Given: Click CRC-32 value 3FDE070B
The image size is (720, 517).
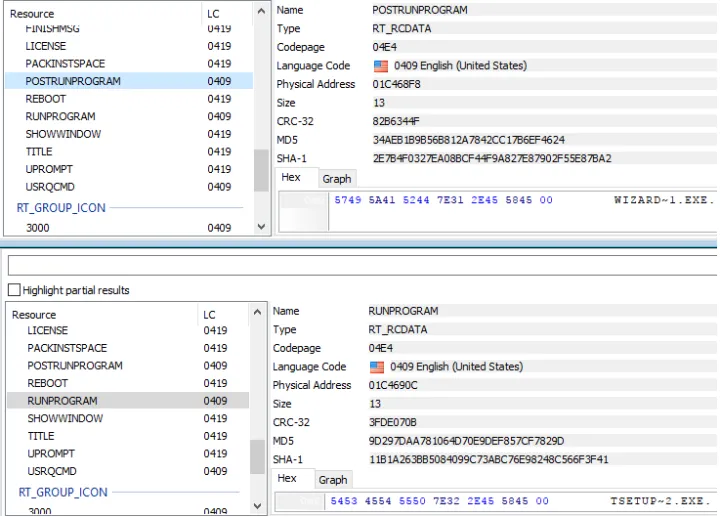Looking at the screenshot, I should click(393, 422).
